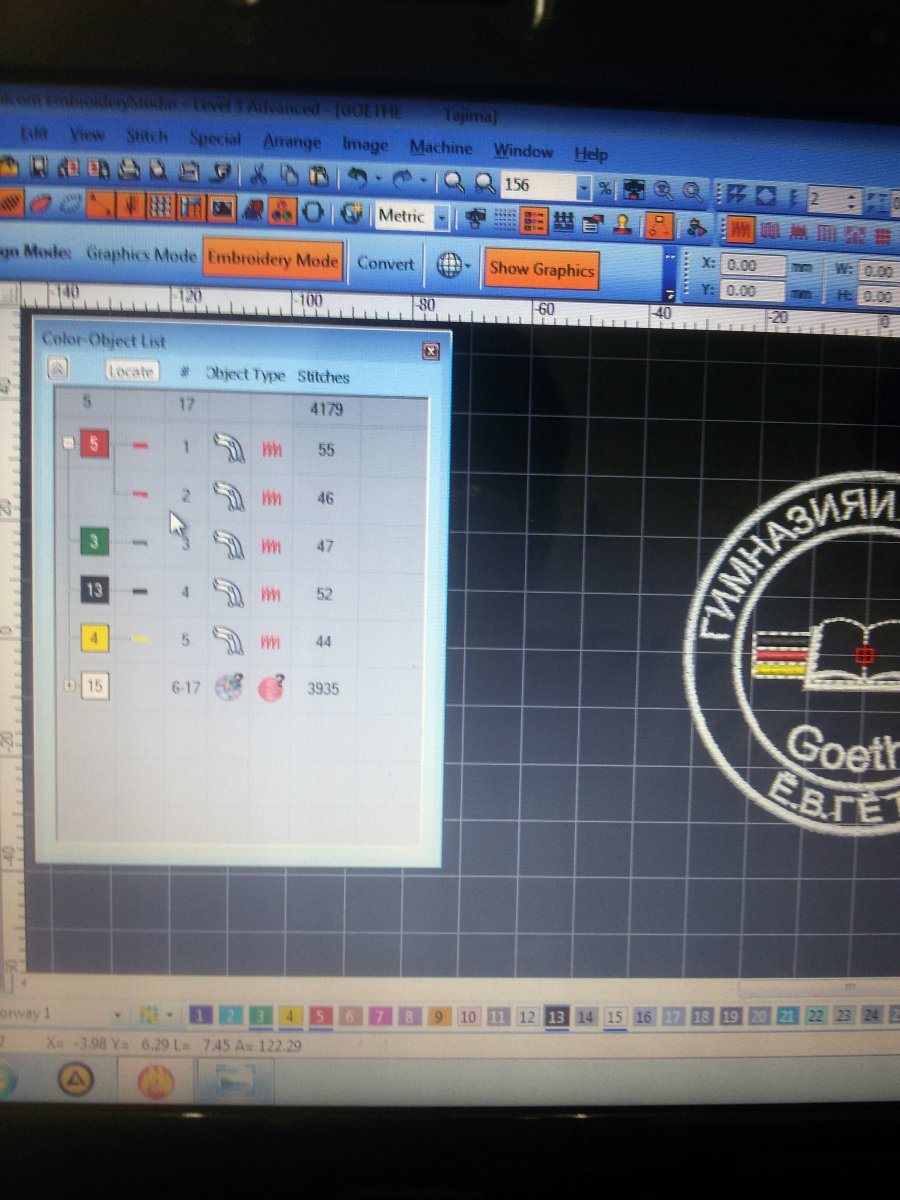900x1200 pixels.
Task: Click the Object Type column header
Action: [x=246, y=374]
